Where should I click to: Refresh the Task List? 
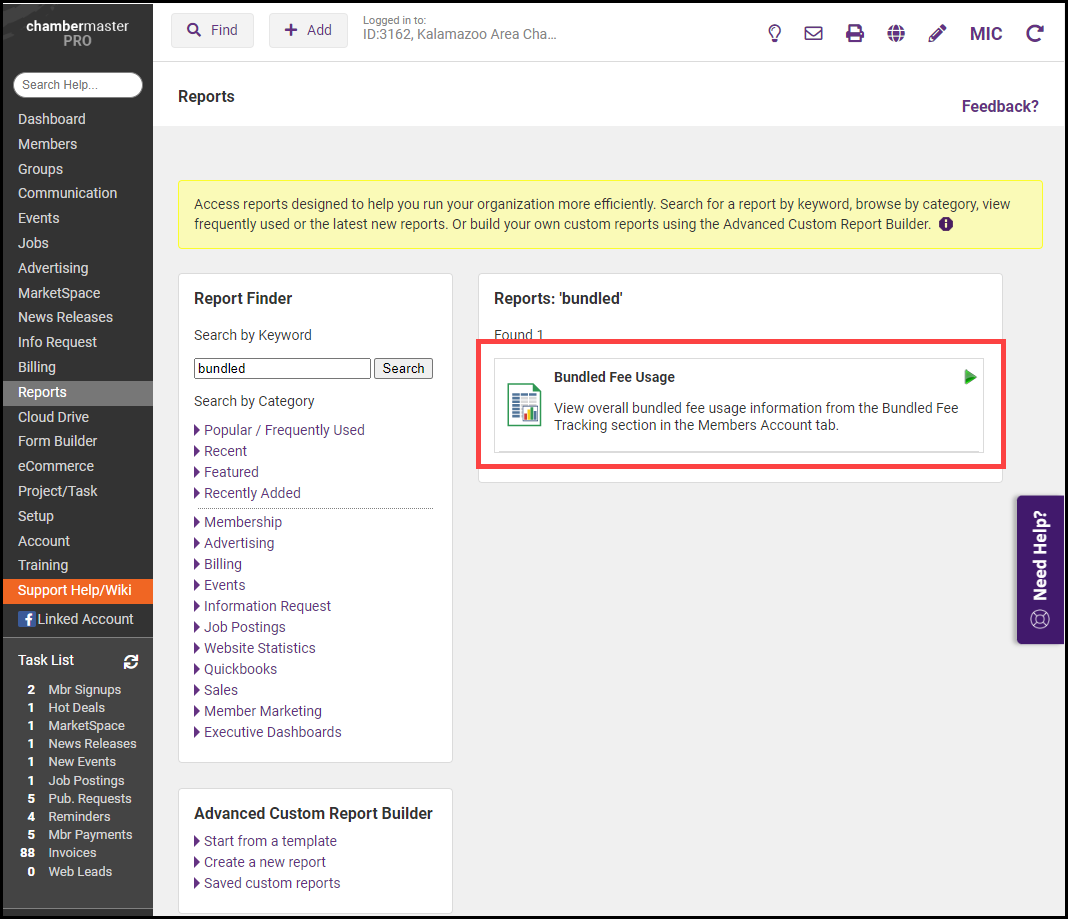point(131,661)
